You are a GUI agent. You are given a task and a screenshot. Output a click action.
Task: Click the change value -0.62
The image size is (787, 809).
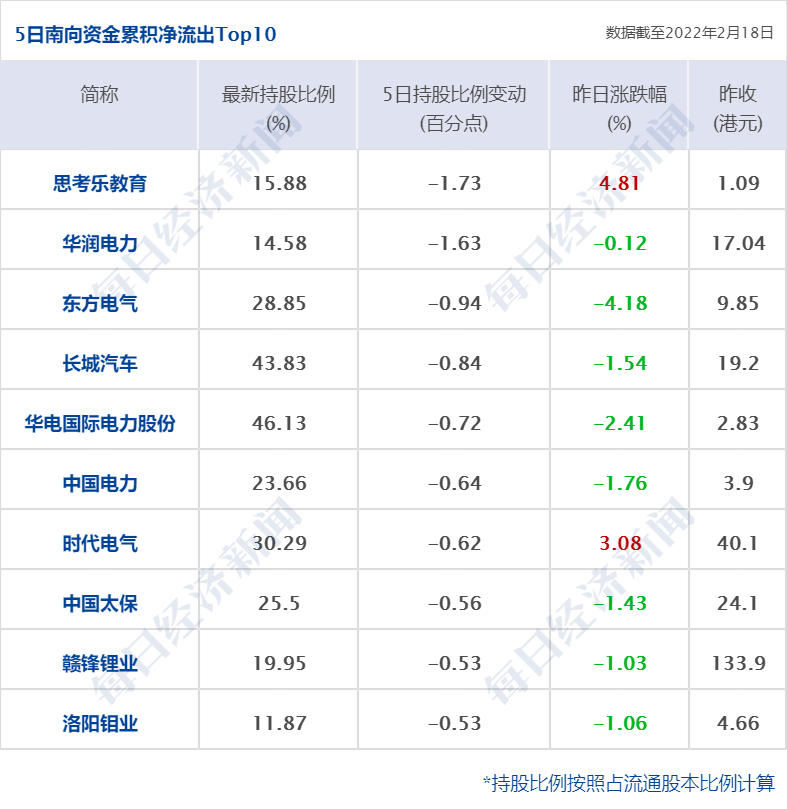[x=454, y=543]
